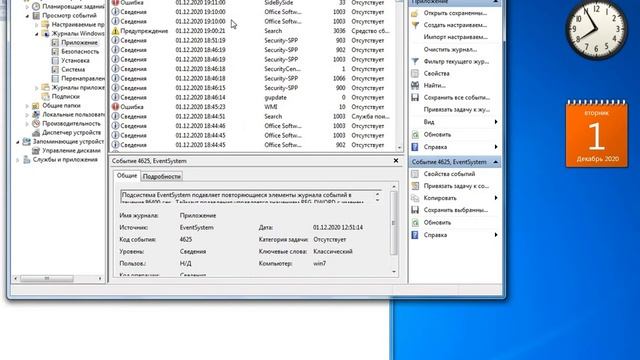The height and width of the screenshot is (360, 640).
Task: Click the Копировать icon in the actions pane
Action: tap(415, 198)
